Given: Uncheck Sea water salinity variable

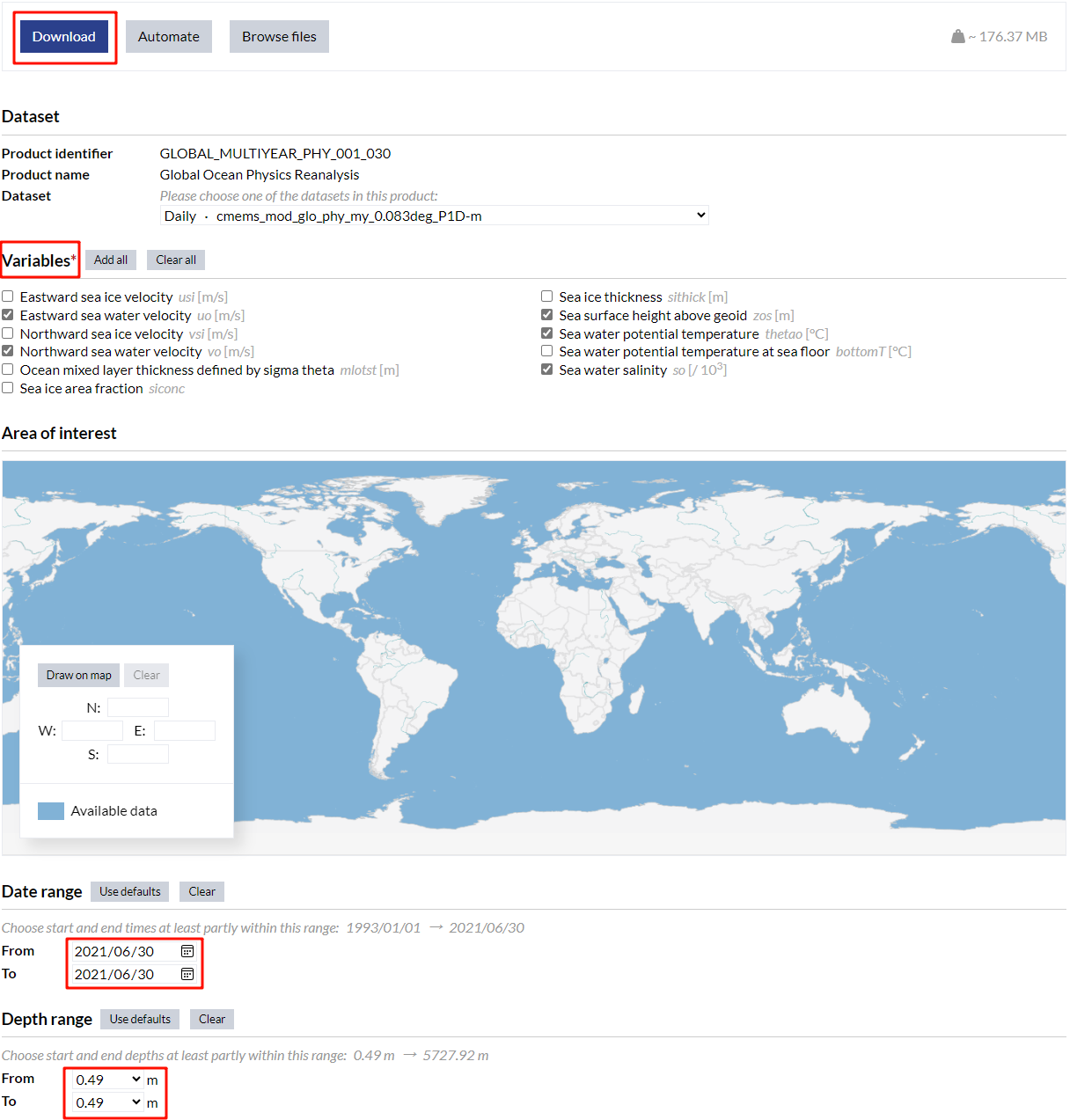Looking at the screenshot, I should click(546, 370).
